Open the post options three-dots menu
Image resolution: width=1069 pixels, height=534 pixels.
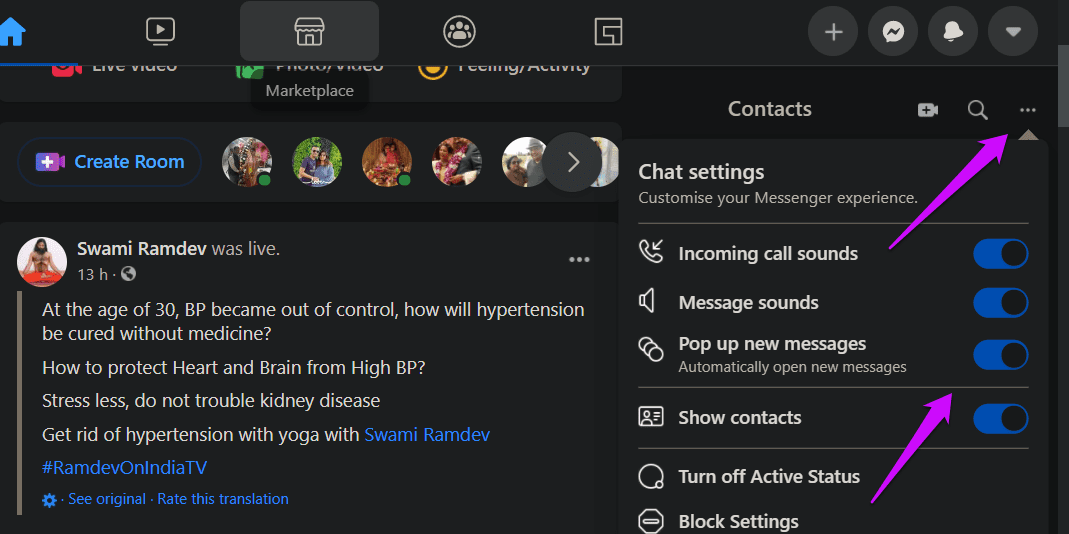(579, 259)
